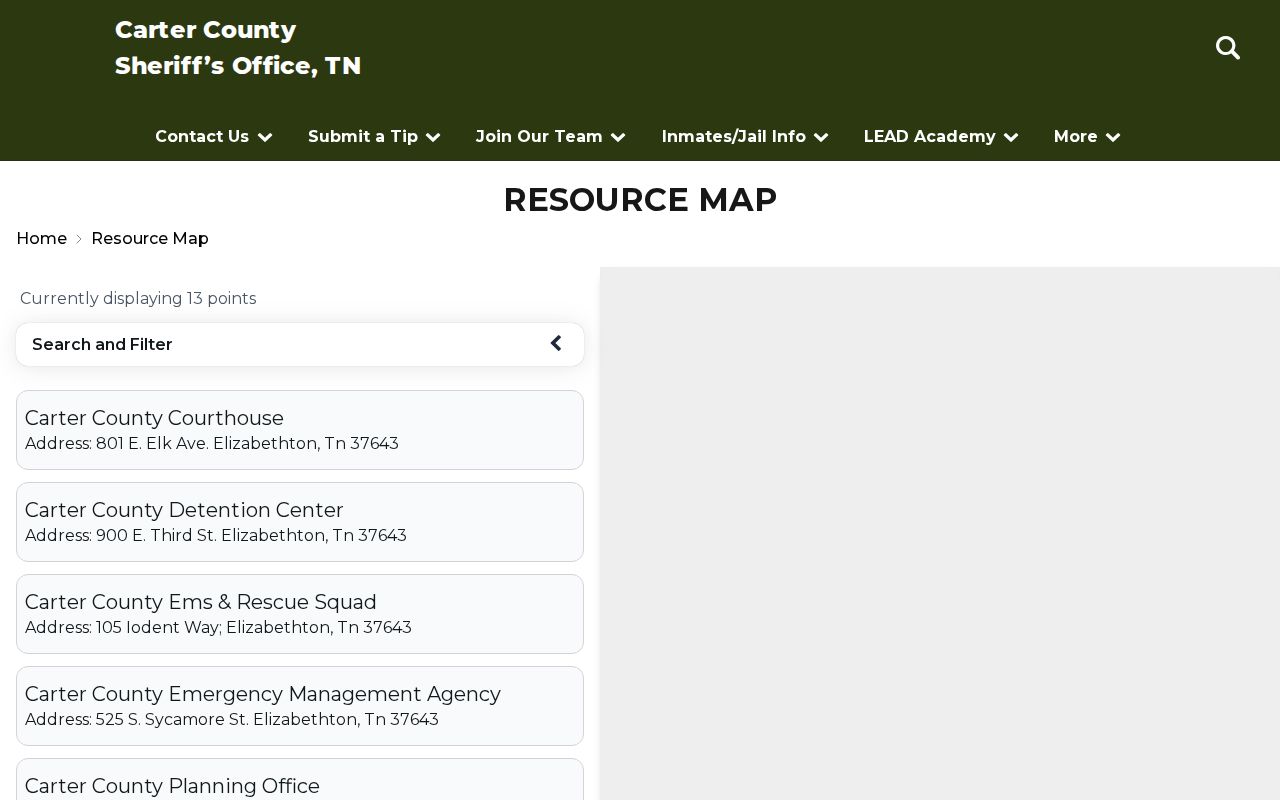Go to Carter County Sheriff's Office homepage title
The width and height of the screenshot is (1280, 800).
tap(238, 48)
